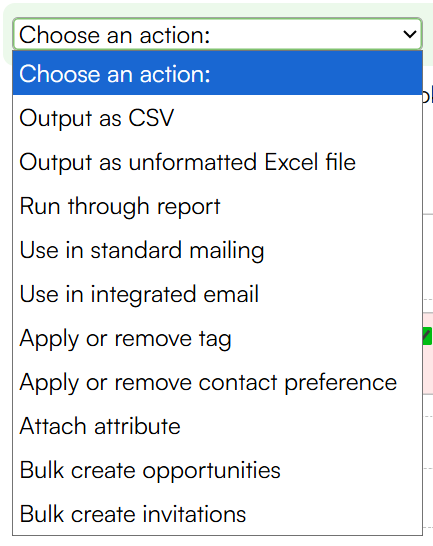The height and width of the screenshot is (546, 433).
Task: Select Bulk create opportunities
Action: coord(217,470)
